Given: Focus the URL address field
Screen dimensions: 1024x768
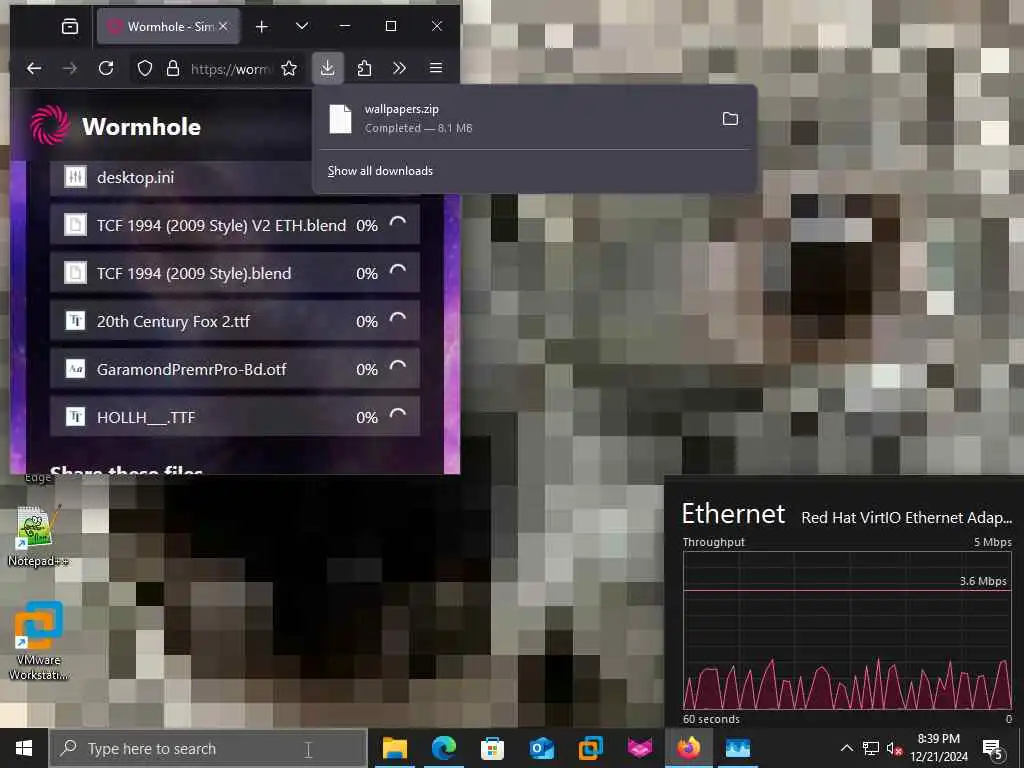Looking at the screenshot, I should point(230,68).
